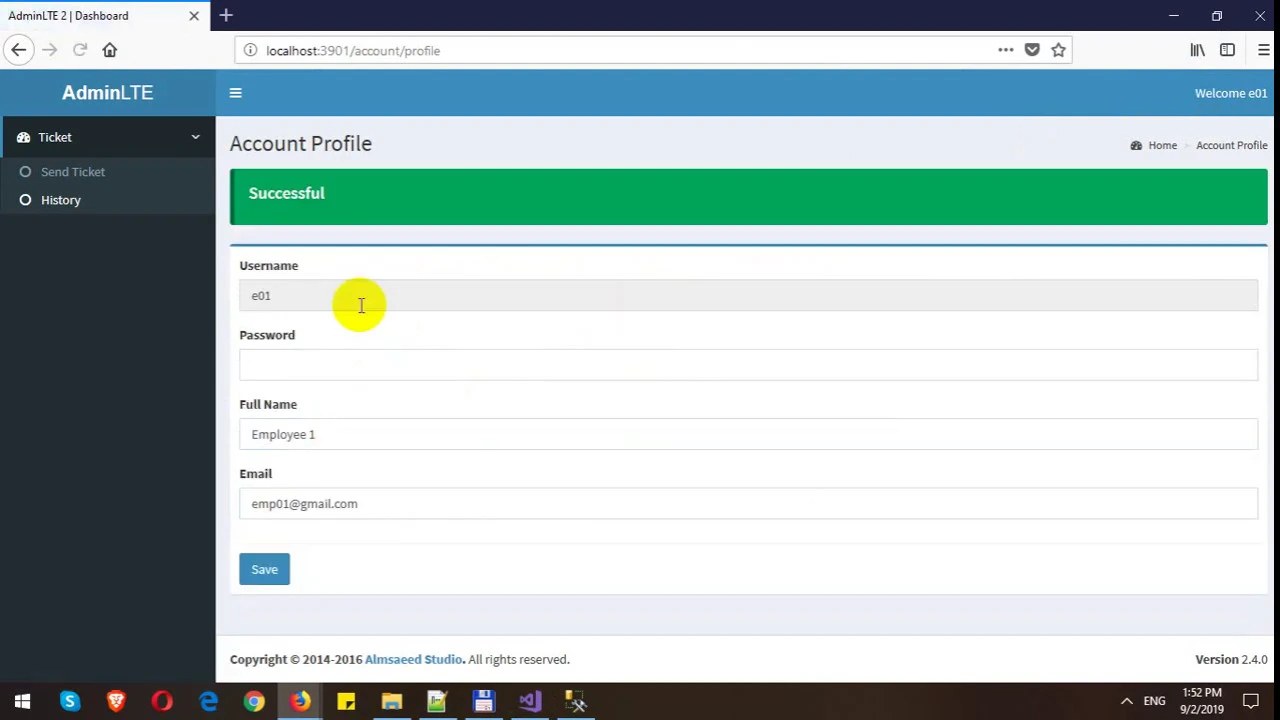1280x720 pixels.
Task: Click the Account Profile breadcrumb
Action: [x=1231, y=145]
